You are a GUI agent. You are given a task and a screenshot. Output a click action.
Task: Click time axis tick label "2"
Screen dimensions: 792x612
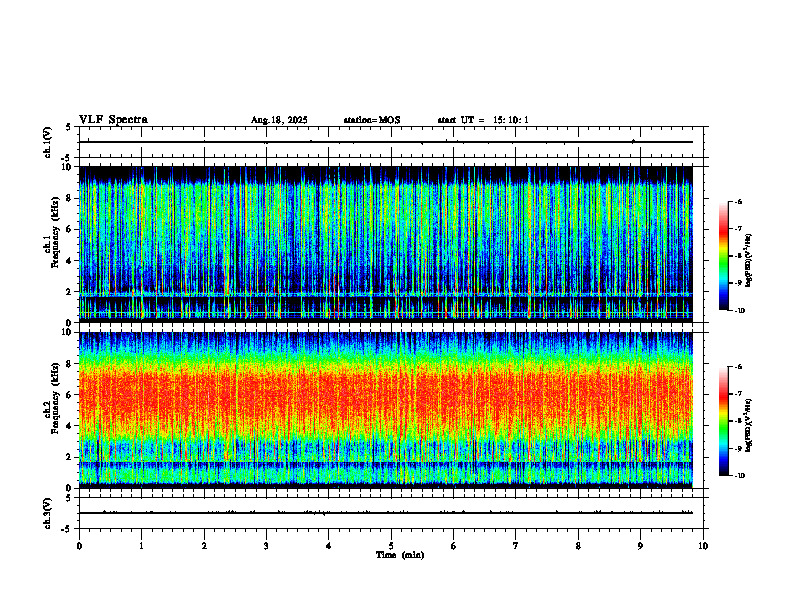[204, 546]
